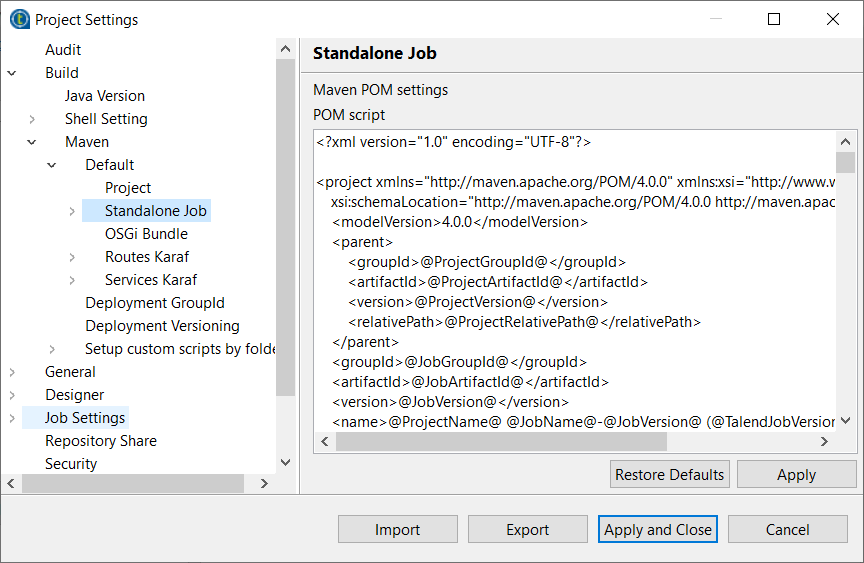This screenshot has height=563, width=864.
Task: Select Java Version in the tree
Action: tap(105, 96)
